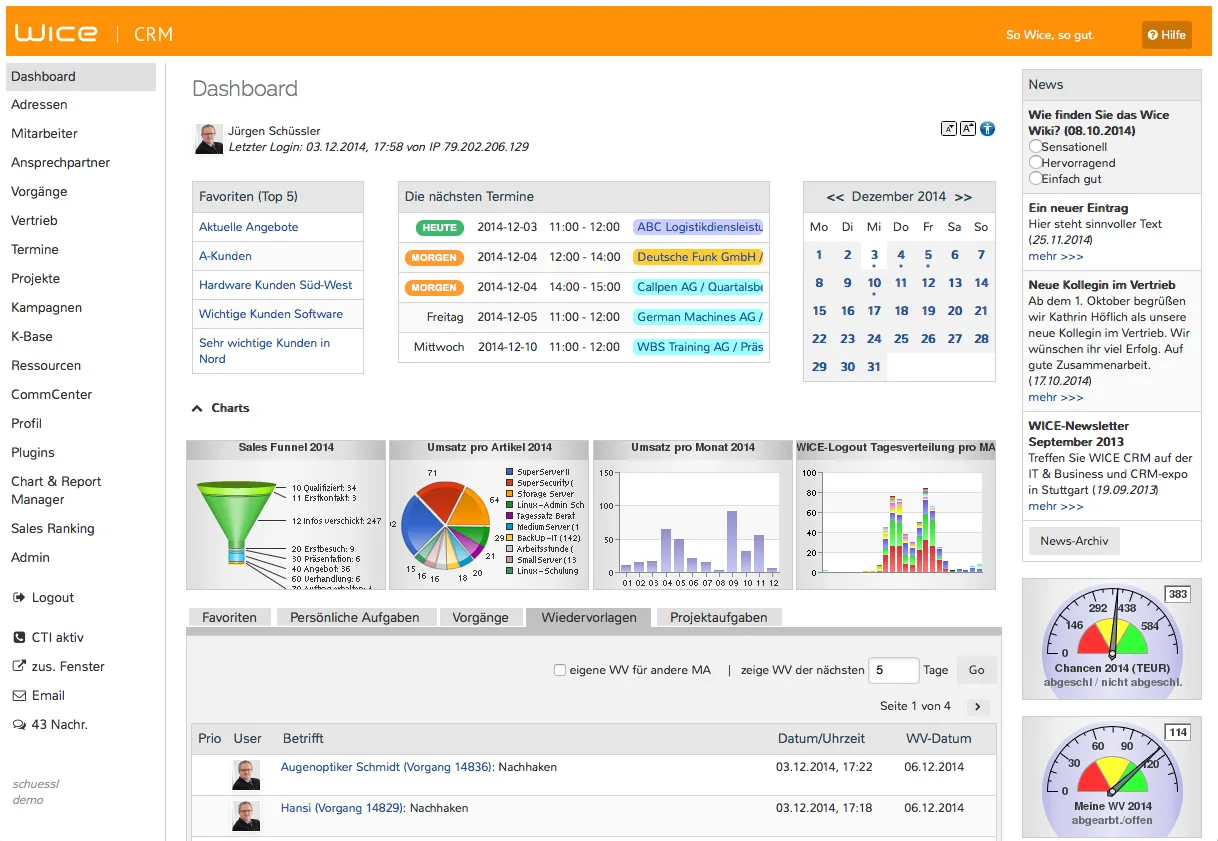Open the Deutsche Funk GmbH appointment
The height and width of the screenshot is (841, 1218).
click(698, 257)
